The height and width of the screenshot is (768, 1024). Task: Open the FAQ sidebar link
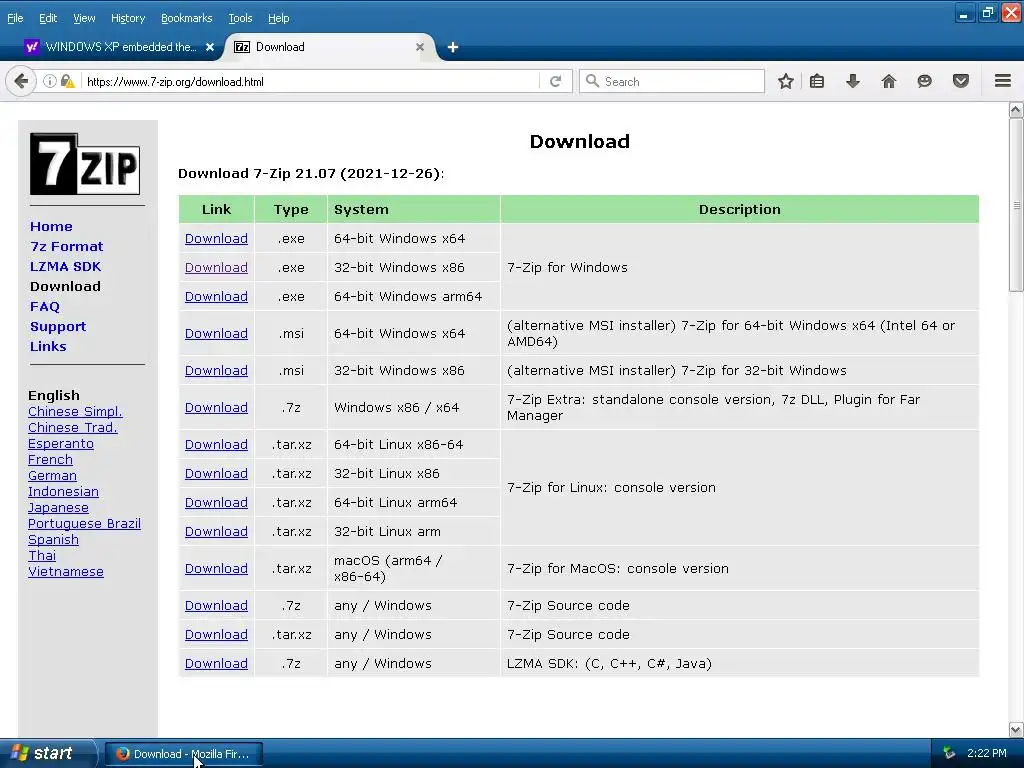tap(44, 307)
